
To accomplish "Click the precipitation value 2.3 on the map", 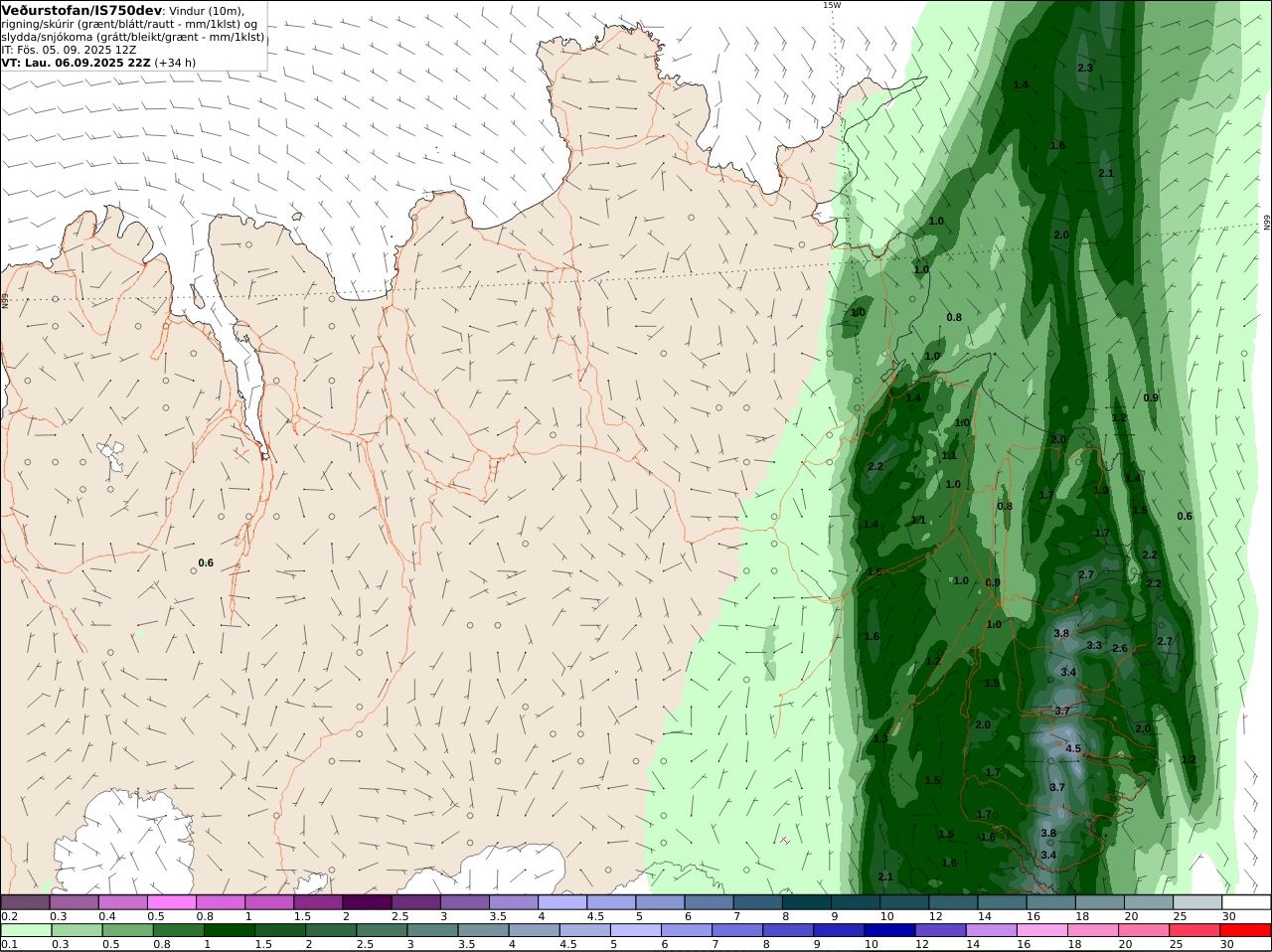I will 1085,68.
